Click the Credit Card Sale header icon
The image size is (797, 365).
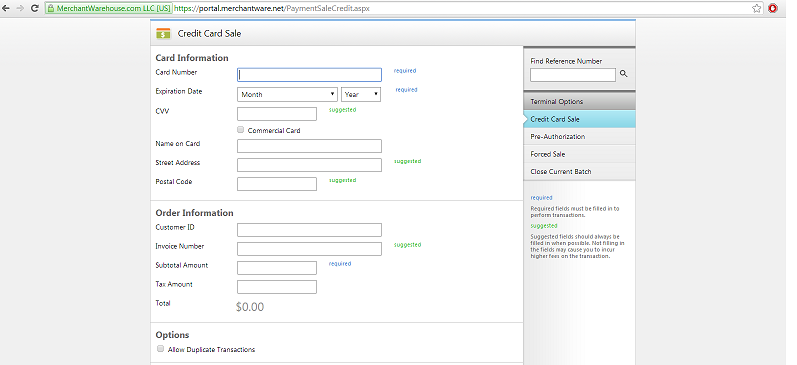click(163, 34)
